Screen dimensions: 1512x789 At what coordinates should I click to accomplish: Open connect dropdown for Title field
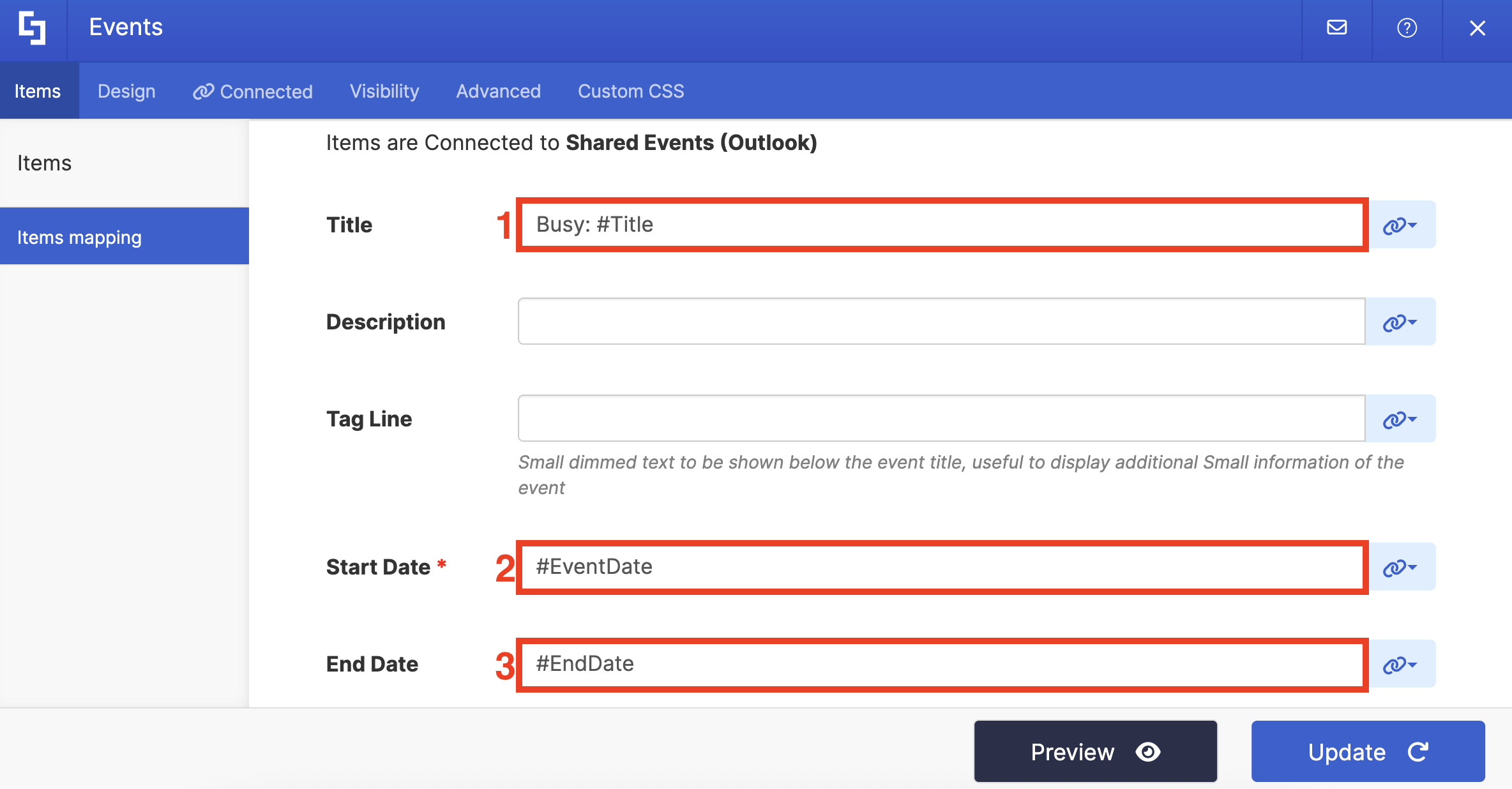pyautogui.click(x=1400, y=225)
